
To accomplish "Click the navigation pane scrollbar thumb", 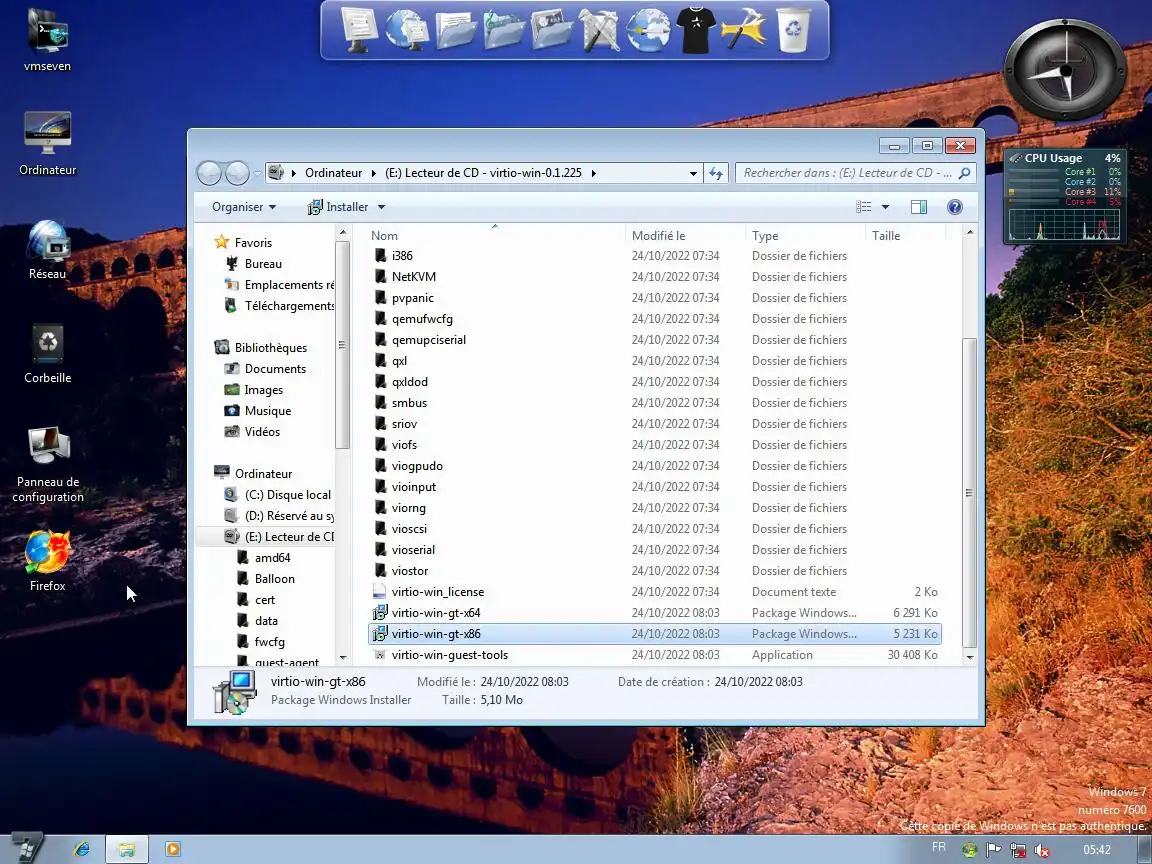I will tap(342, 344).
